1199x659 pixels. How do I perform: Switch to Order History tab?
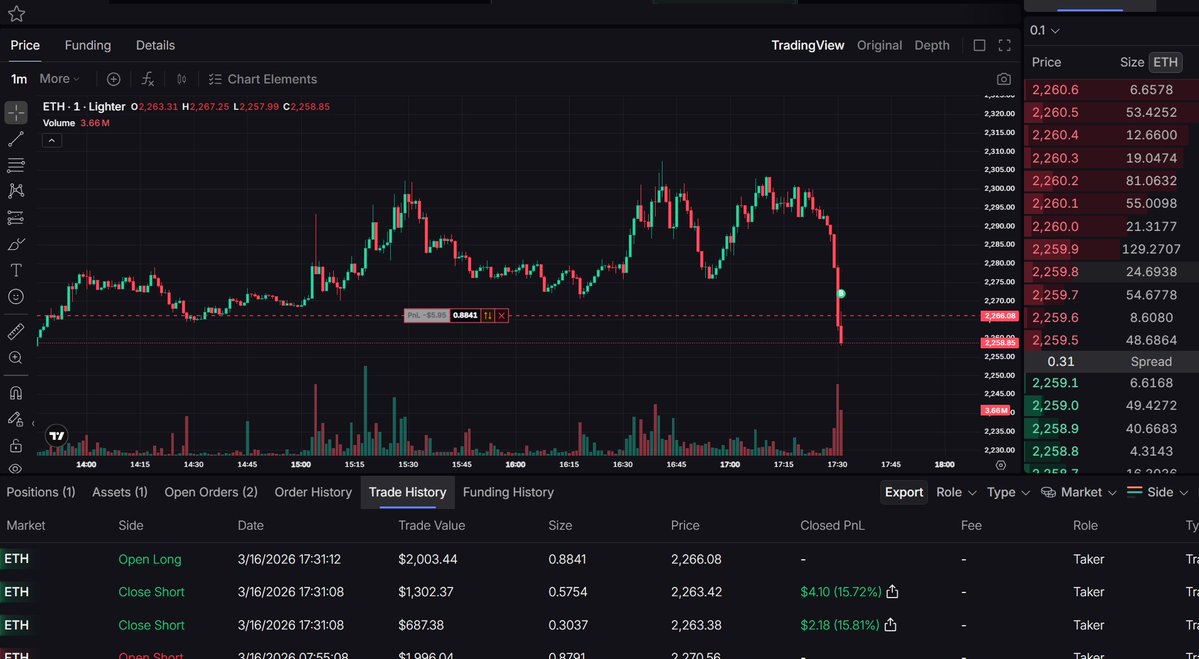coord(313,492)
